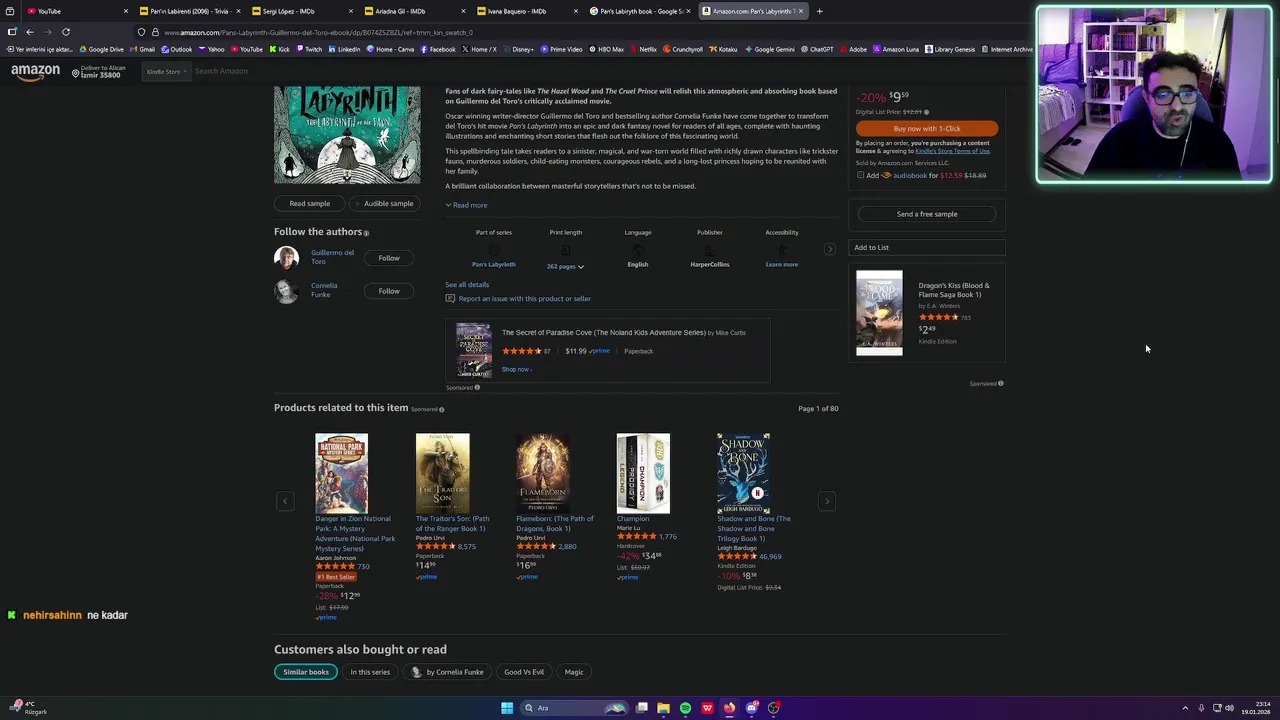Click the Read sample button
This screenshot has height=720, width=1280.
[x=310, y=204]
